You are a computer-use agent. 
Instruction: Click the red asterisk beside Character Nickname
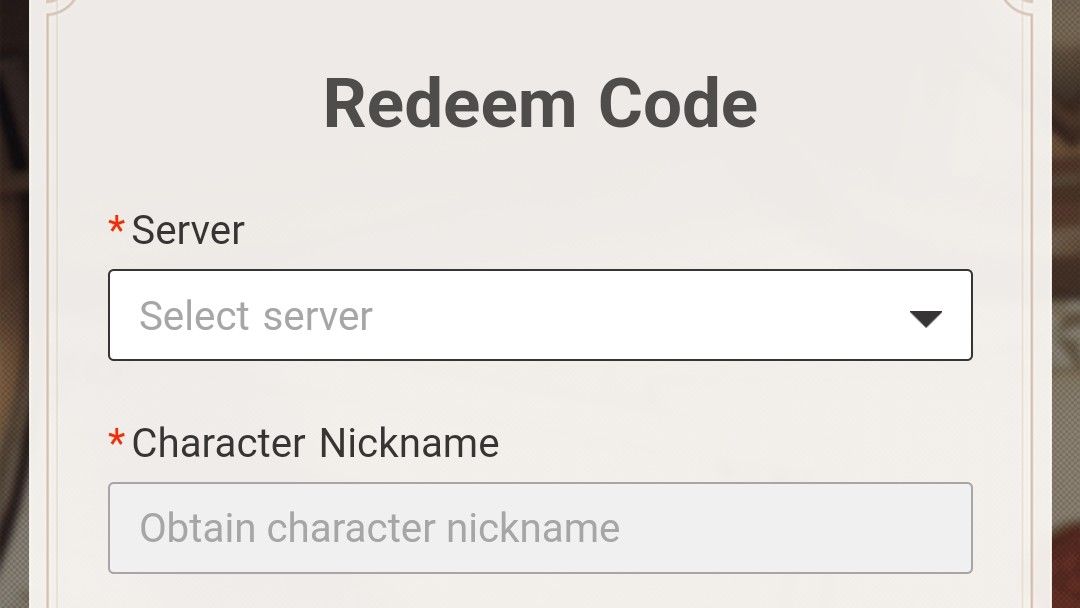click(117, 439)
